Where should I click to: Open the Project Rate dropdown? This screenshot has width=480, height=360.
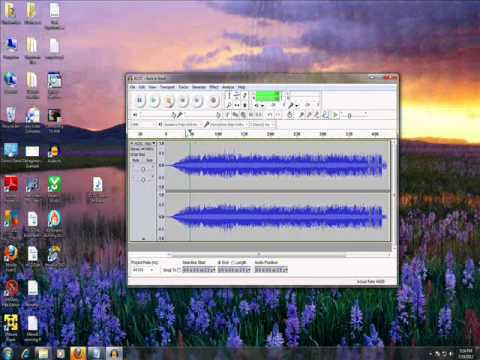(x=142, y=270)
